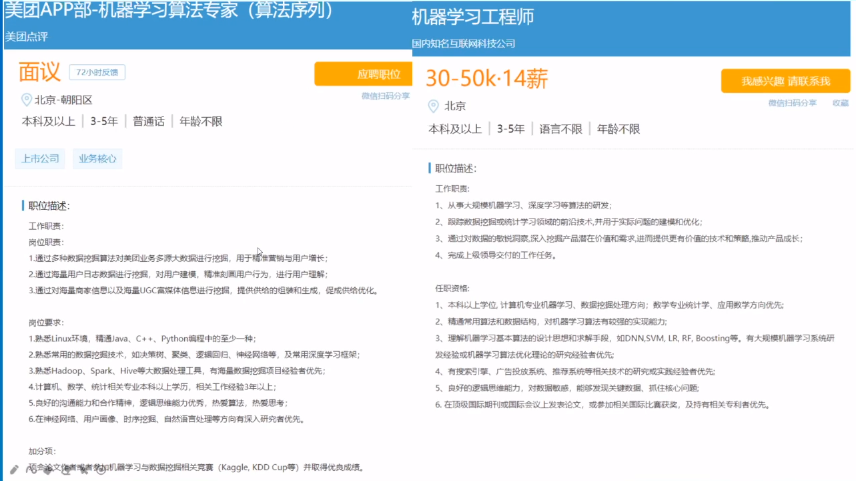Click the 语言不限 requirement text
The width and height of the screenshot is (856, 481).
tap(561, 129)
